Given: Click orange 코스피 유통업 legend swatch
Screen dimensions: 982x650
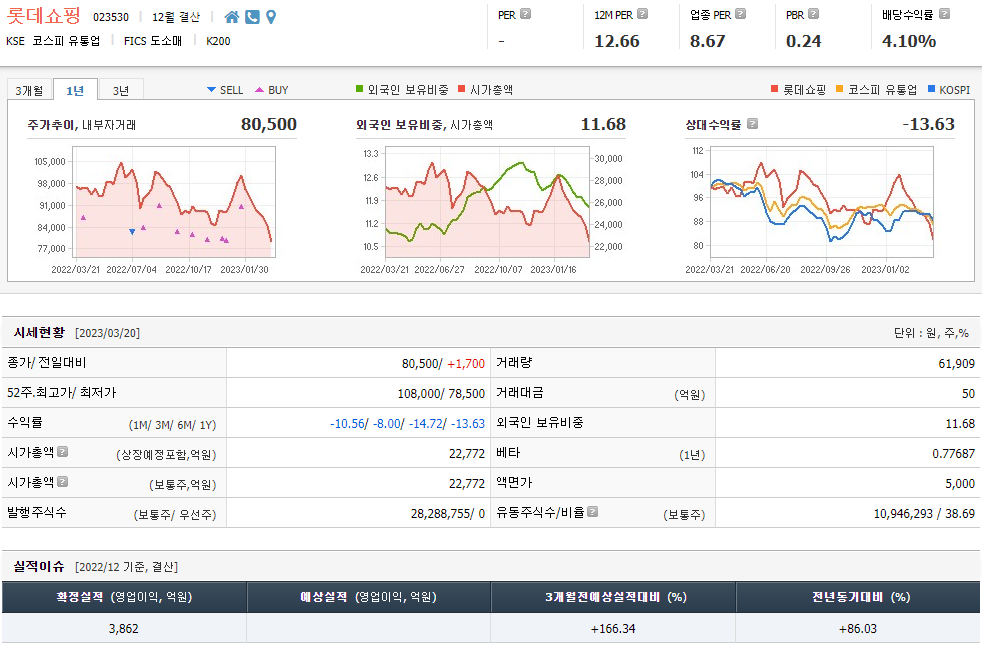Looking at the screenshot, I should (840, 89).
